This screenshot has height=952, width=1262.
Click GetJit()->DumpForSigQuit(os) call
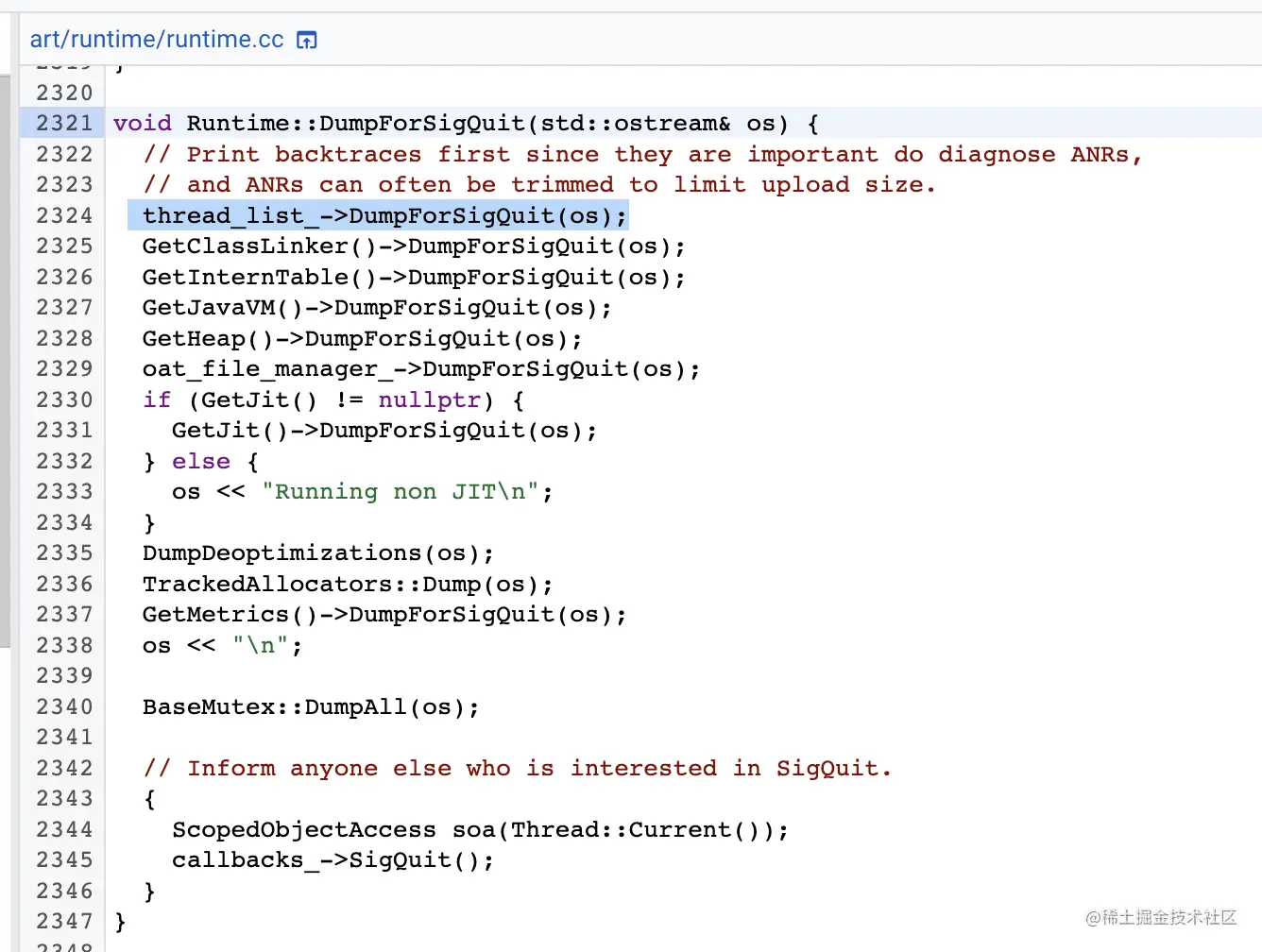384,431
